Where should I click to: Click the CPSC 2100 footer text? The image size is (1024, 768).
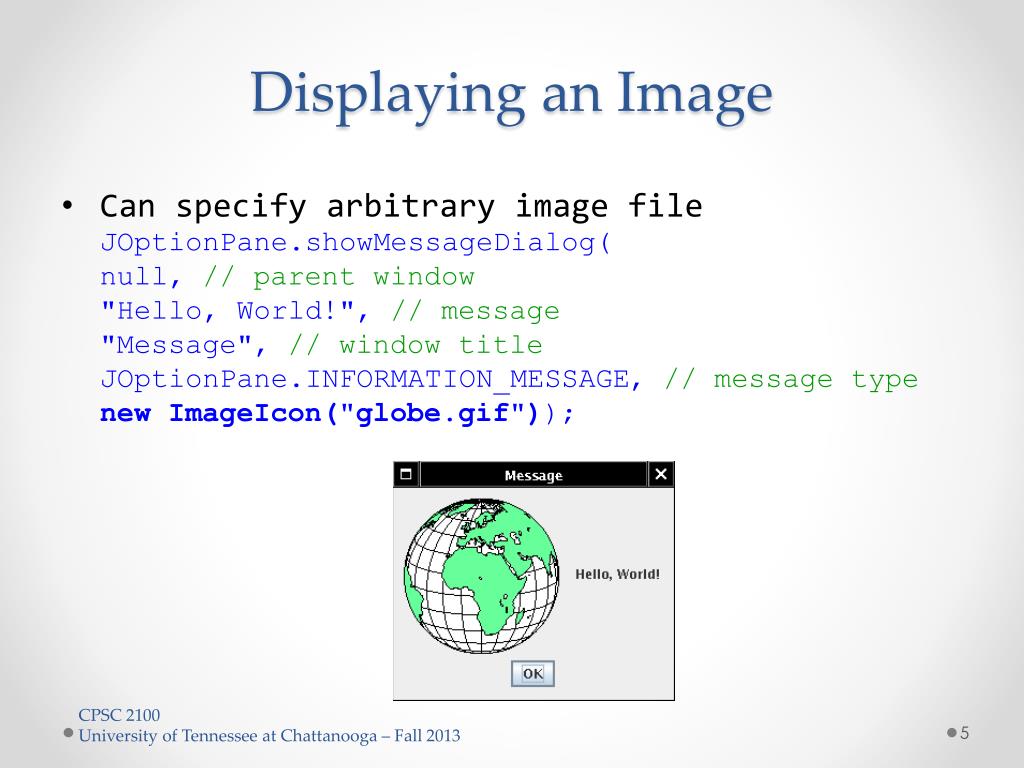[x=119, y=715]
